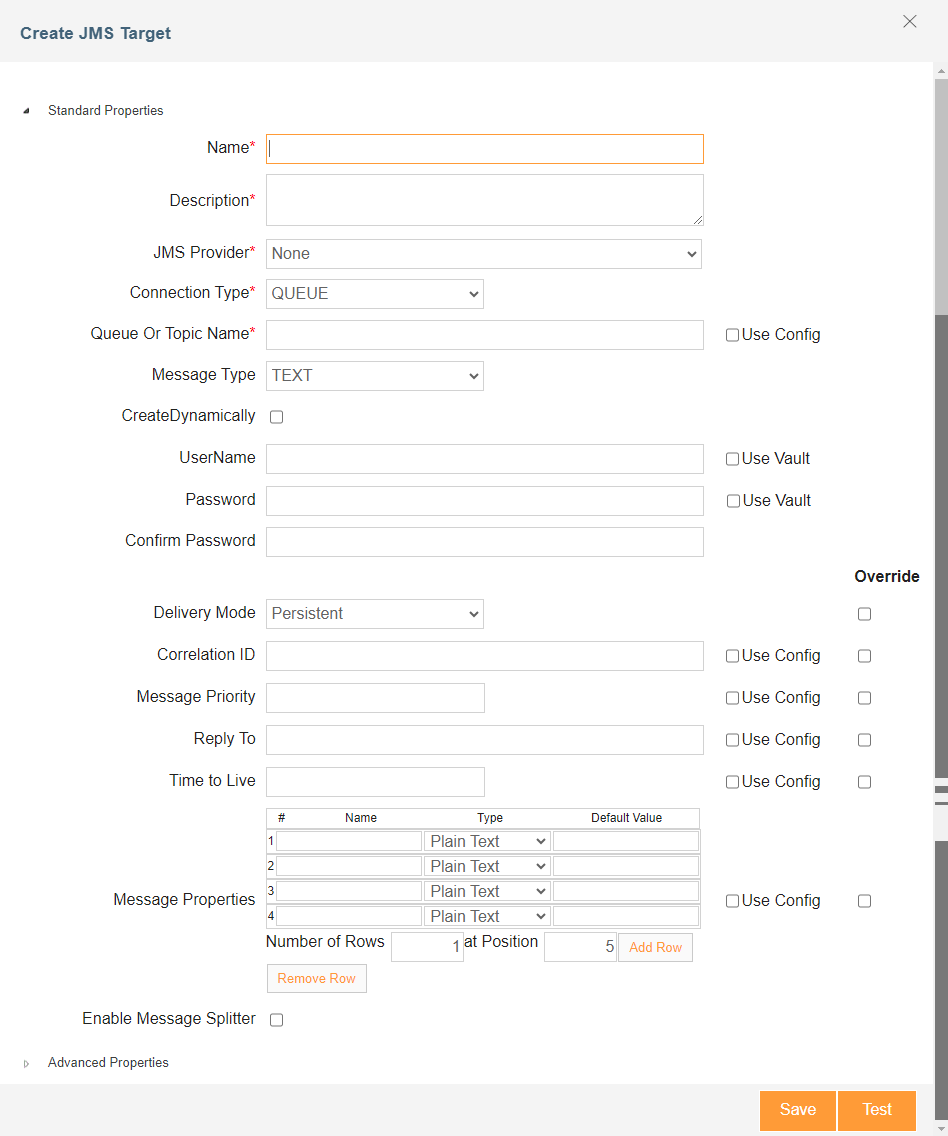This screenshot has width=948, height=1136.
Task: Click the Add Row button
Action: [655, 947]
